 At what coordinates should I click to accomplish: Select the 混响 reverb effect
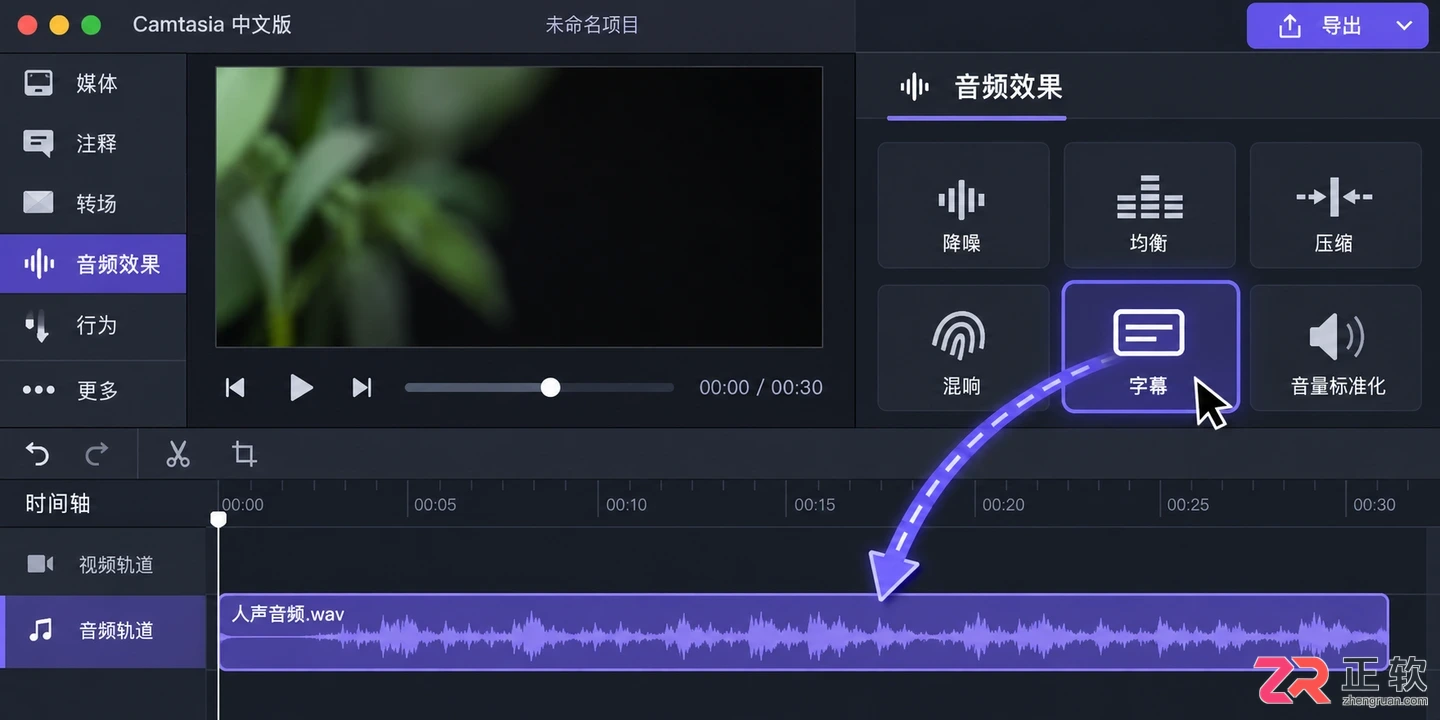point(963,347)
